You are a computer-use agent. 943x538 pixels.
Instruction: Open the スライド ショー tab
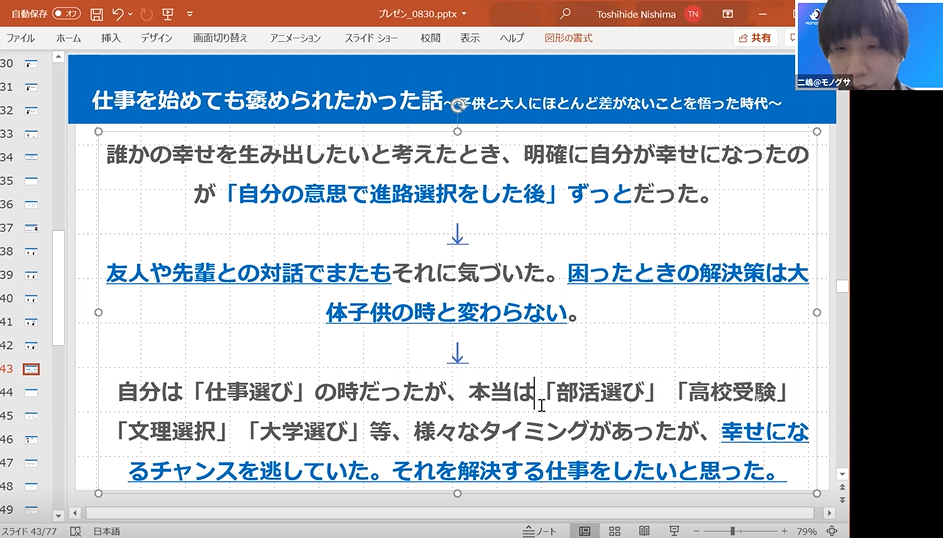[x=371, y=38]
